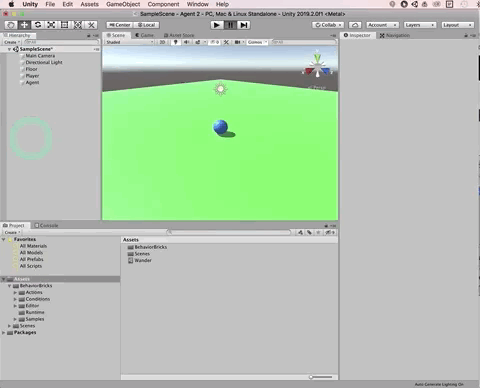Toggle the Center pivot button

(x=120, y=25)
